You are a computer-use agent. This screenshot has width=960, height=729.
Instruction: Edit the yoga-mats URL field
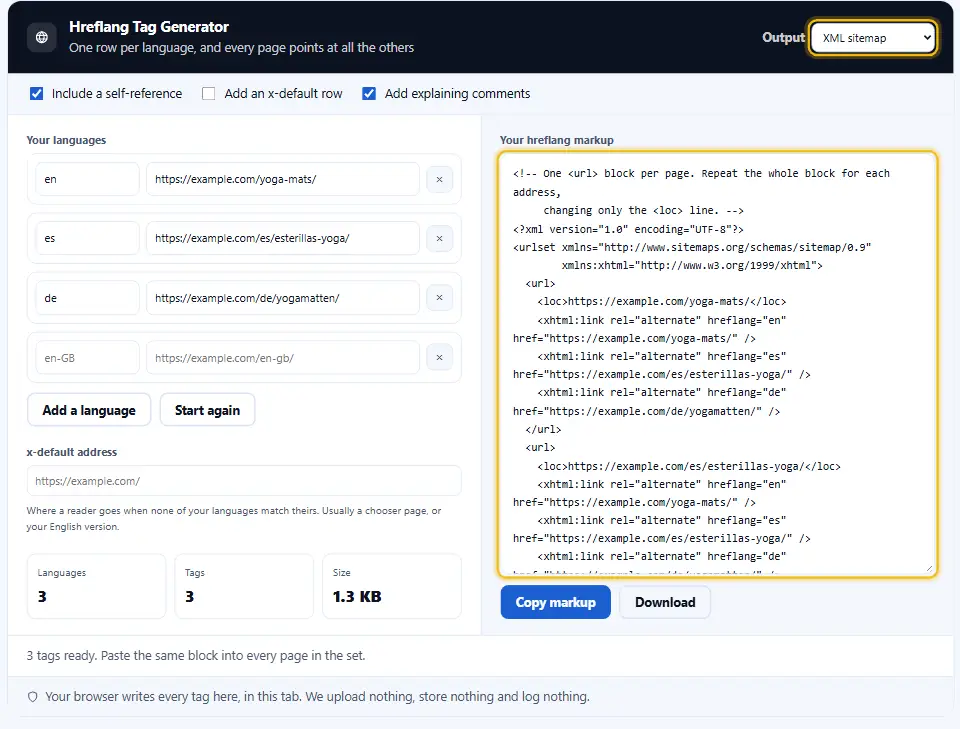click(283, 179)
